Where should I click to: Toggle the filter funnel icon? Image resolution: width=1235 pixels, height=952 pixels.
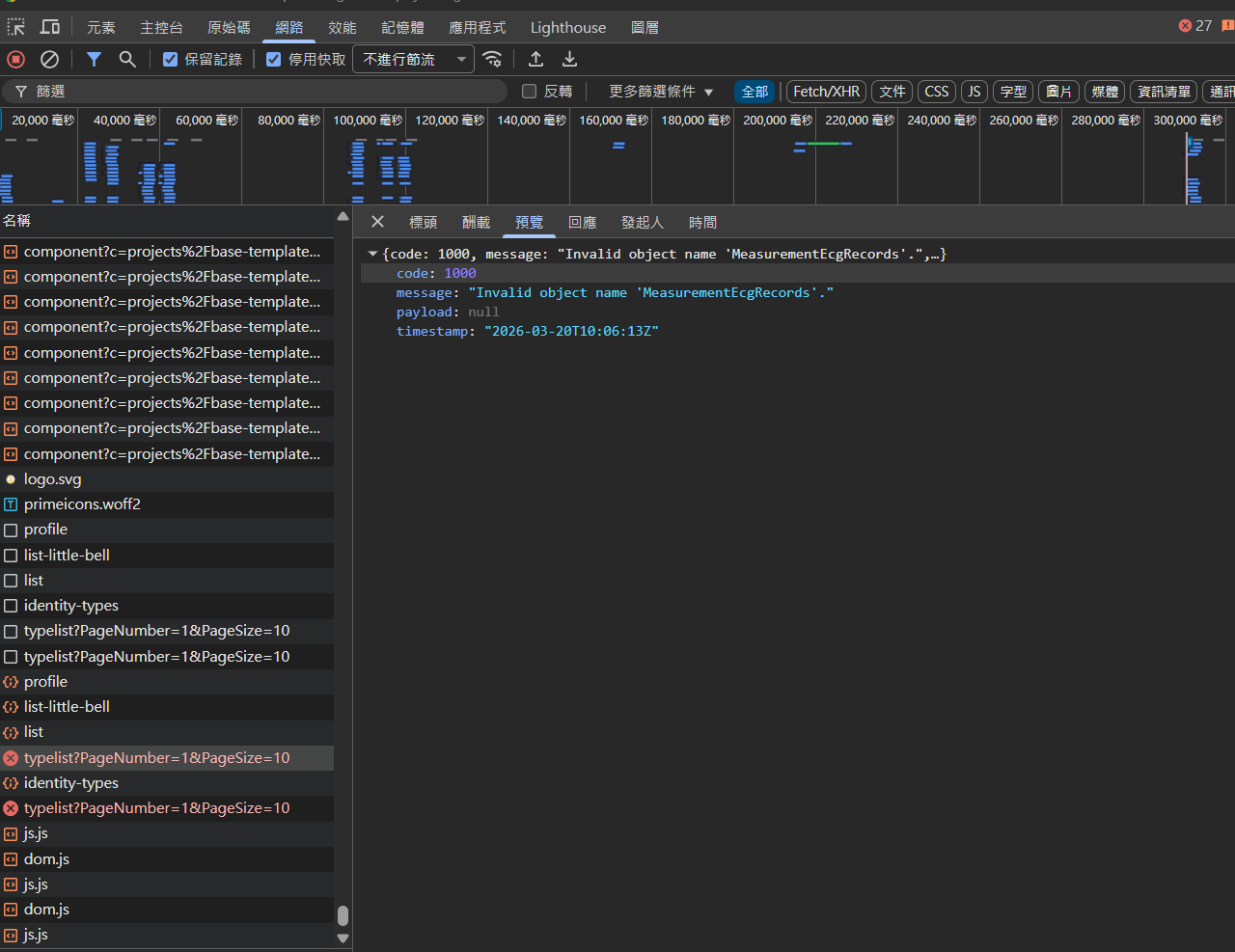94,60
